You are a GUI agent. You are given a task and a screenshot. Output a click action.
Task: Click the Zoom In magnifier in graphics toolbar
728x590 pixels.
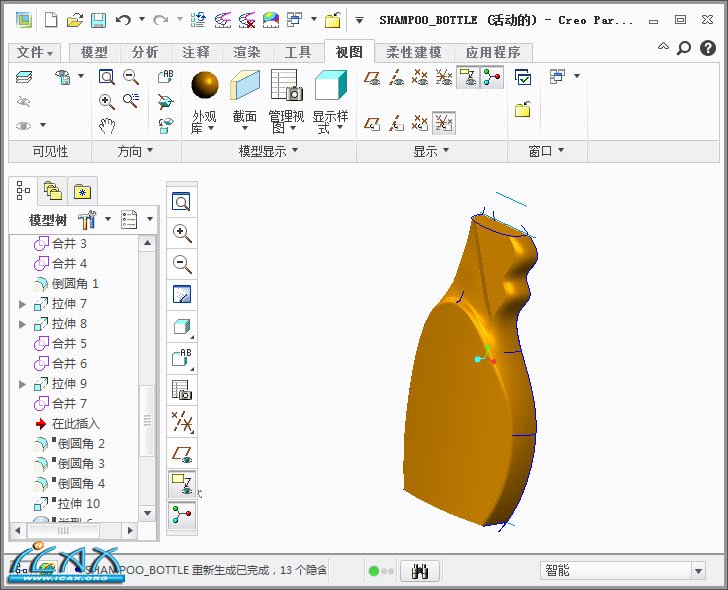tap(182, 233)
